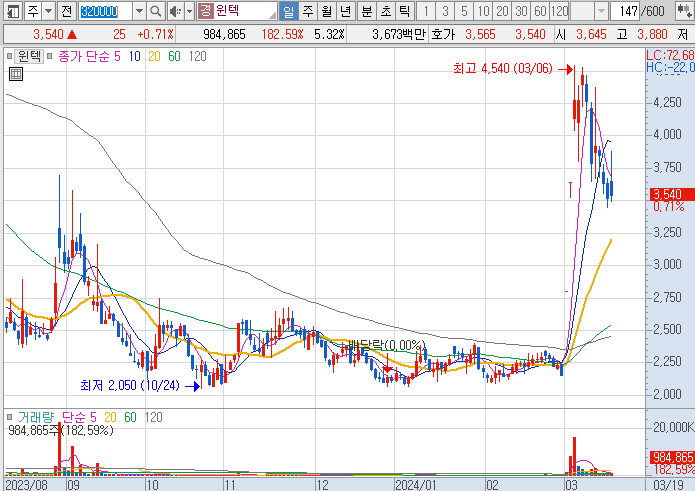Select the 3 interval button
Viewport: 695px width, 491px height.
coord(445,11)
